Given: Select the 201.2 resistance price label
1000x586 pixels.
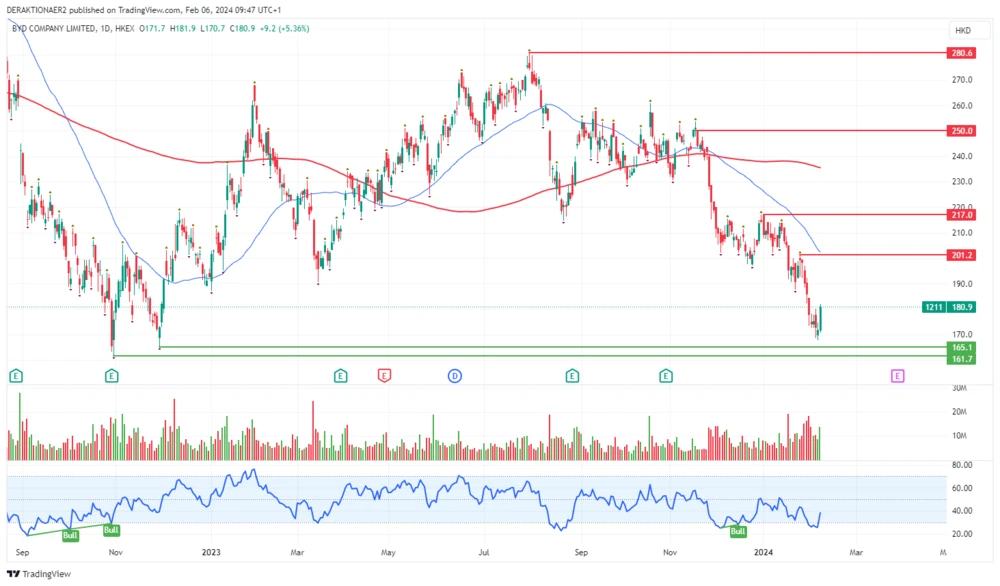Looking at the screenshot, I should (x=962, y=255).
